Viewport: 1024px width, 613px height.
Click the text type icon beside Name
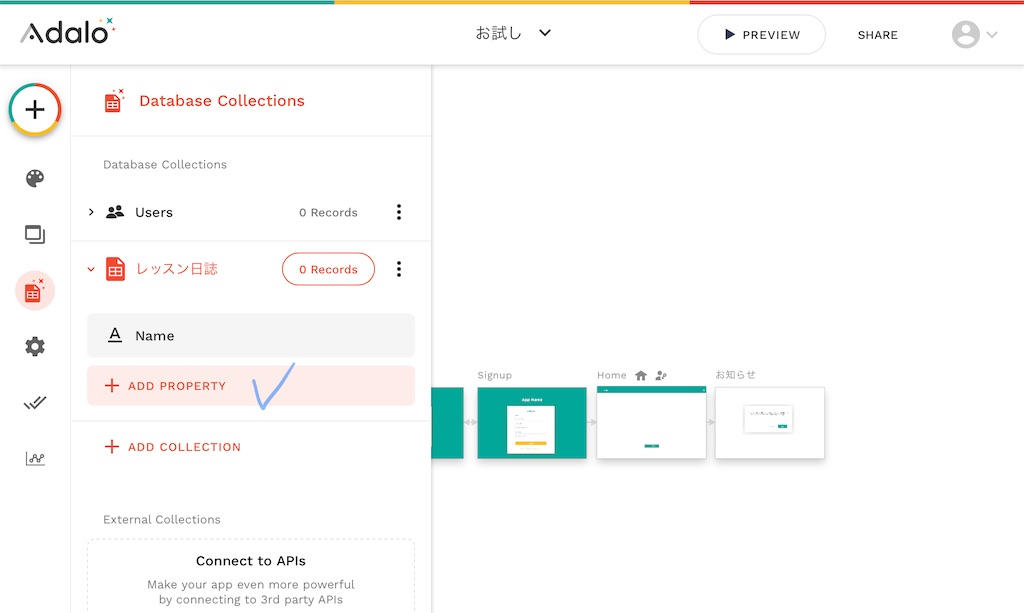click(115, 336)
